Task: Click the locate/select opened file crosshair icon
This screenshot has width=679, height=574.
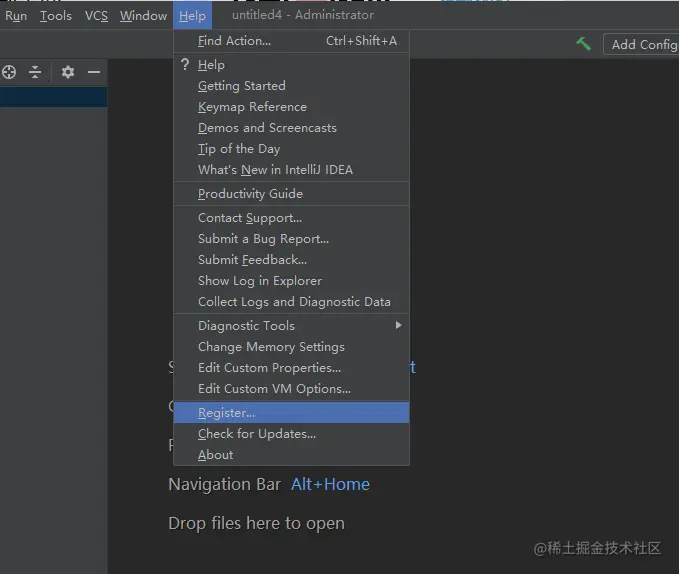Action: [9, 72]
